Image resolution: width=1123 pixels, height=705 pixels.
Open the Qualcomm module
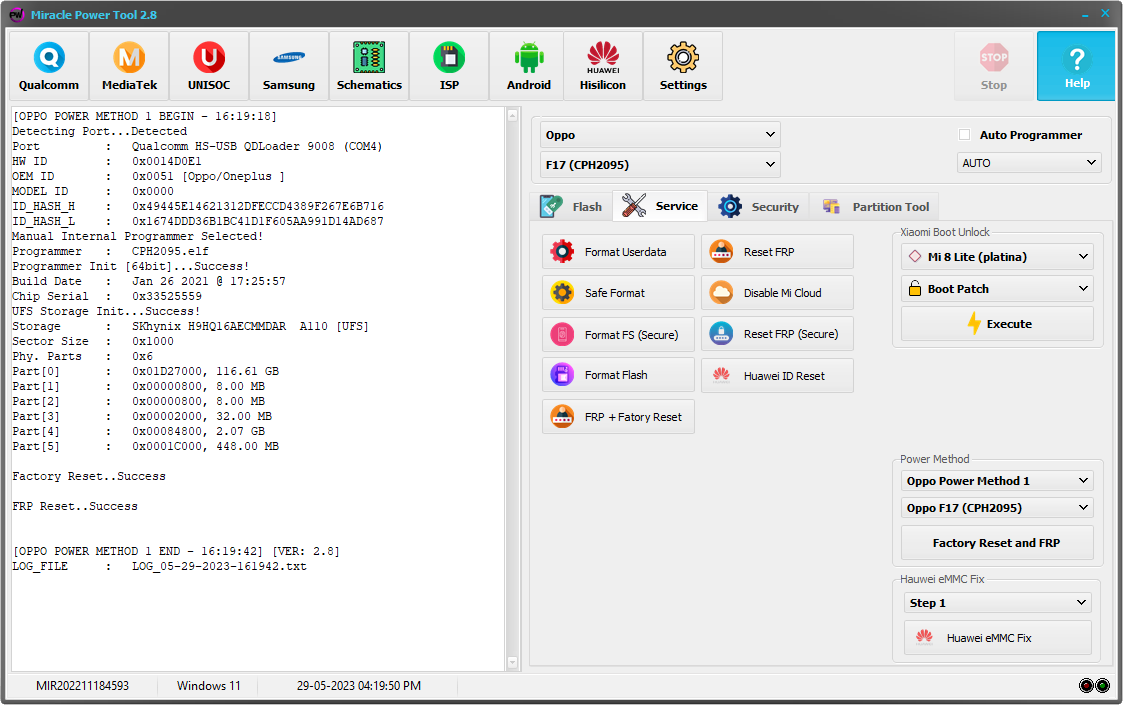click(x=49, y=66)
